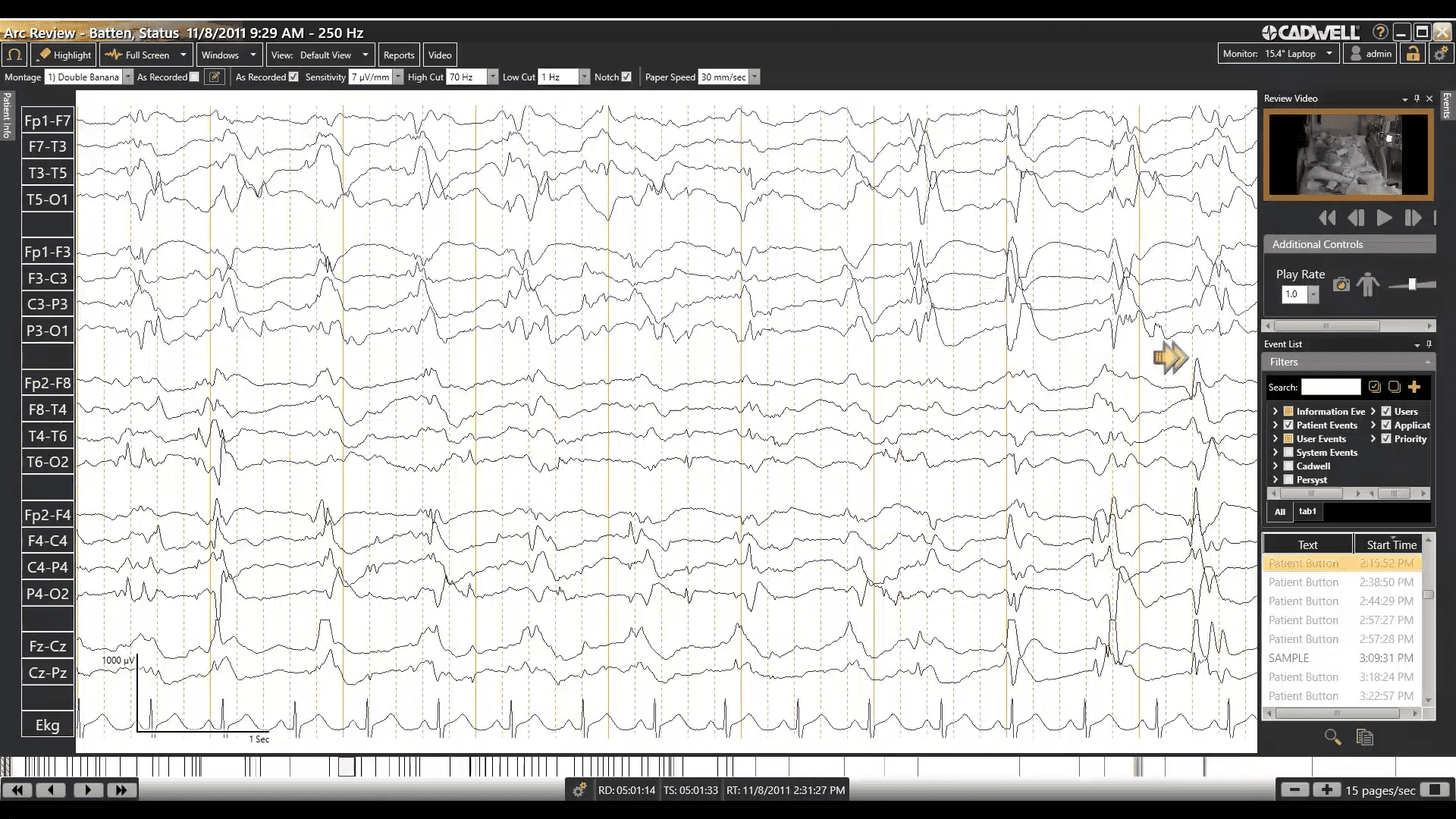Image resolution: width=1456 pixels, height=819 pixels.
Task: Click the search magnifier below the event list
Action: 1332,737
